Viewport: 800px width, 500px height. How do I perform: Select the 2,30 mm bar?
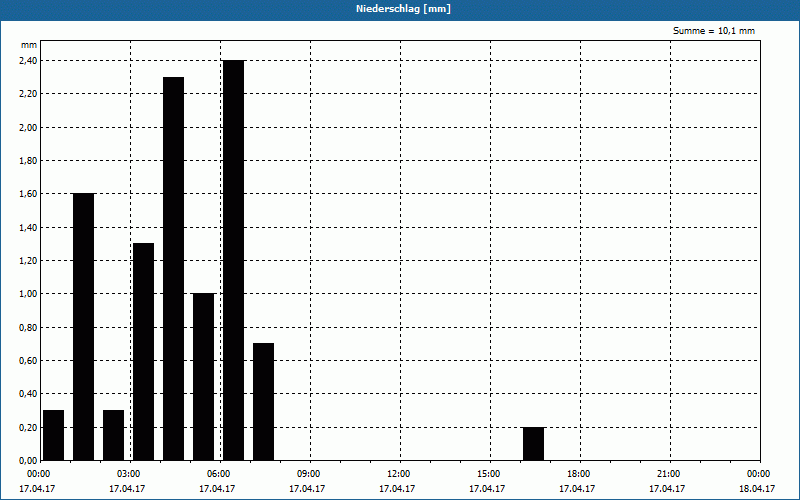(173, 268)
